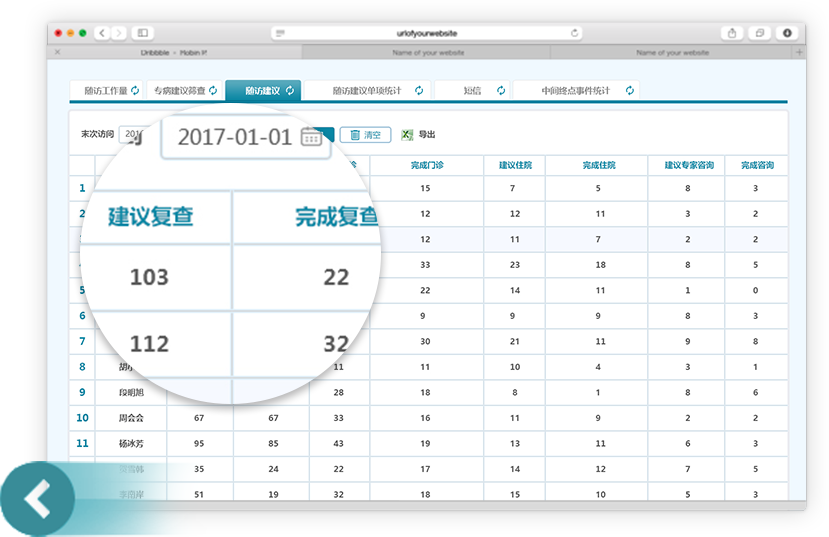Click the calendar icon beside the 2017-01-01 date
This screenshot has height=537, width=829.
[x=314, y=137]
